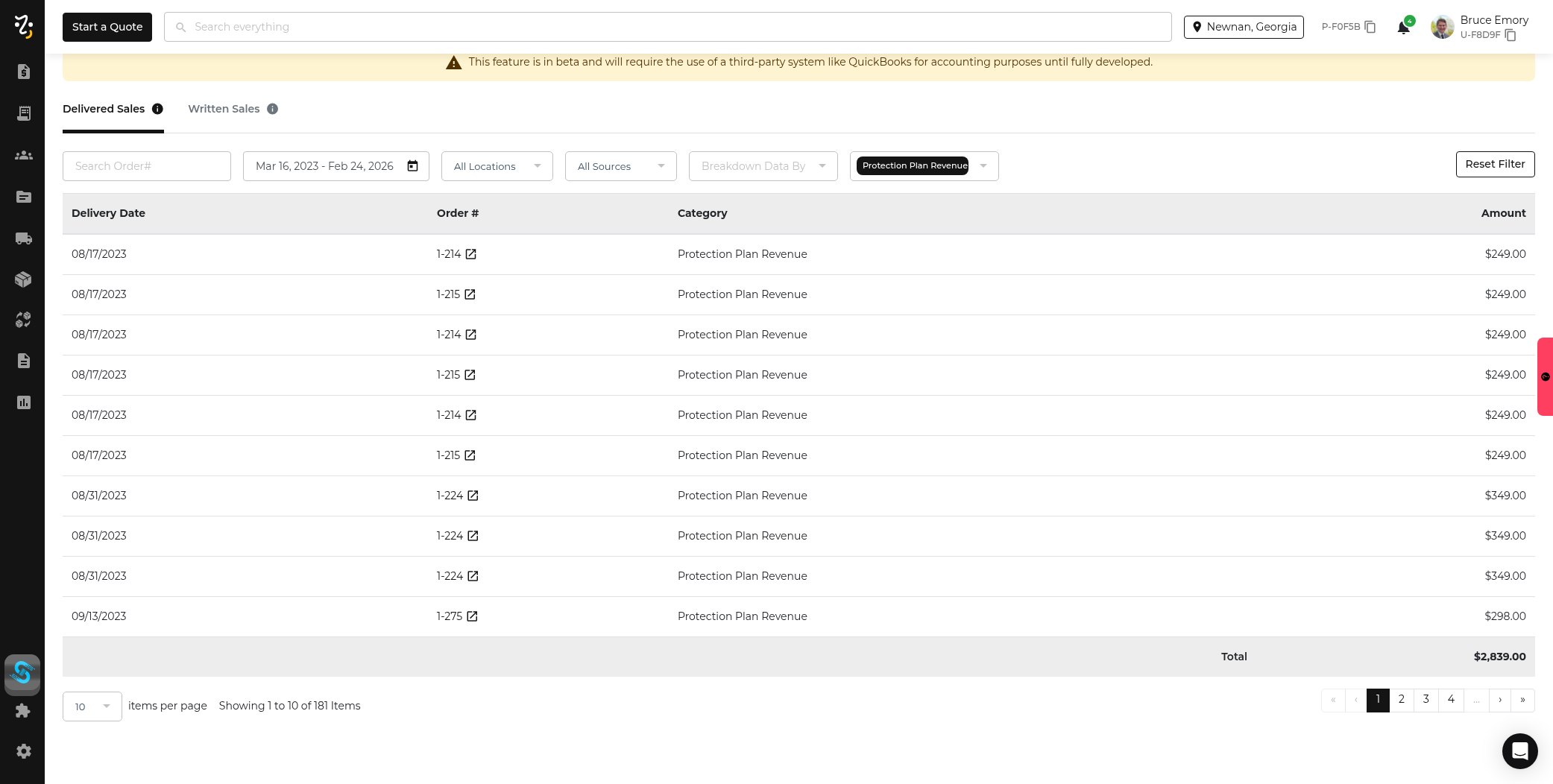
Task: Open the delivery truck sidebar icon
Action: 23,238
